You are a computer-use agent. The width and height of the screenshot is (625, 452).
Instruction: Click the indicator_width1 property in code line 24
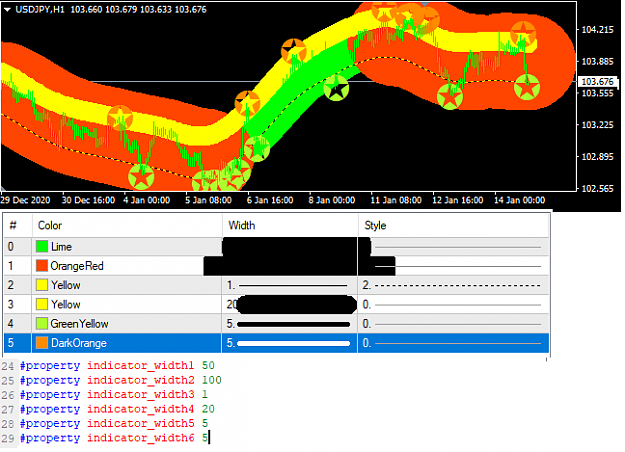coord(140,366)
